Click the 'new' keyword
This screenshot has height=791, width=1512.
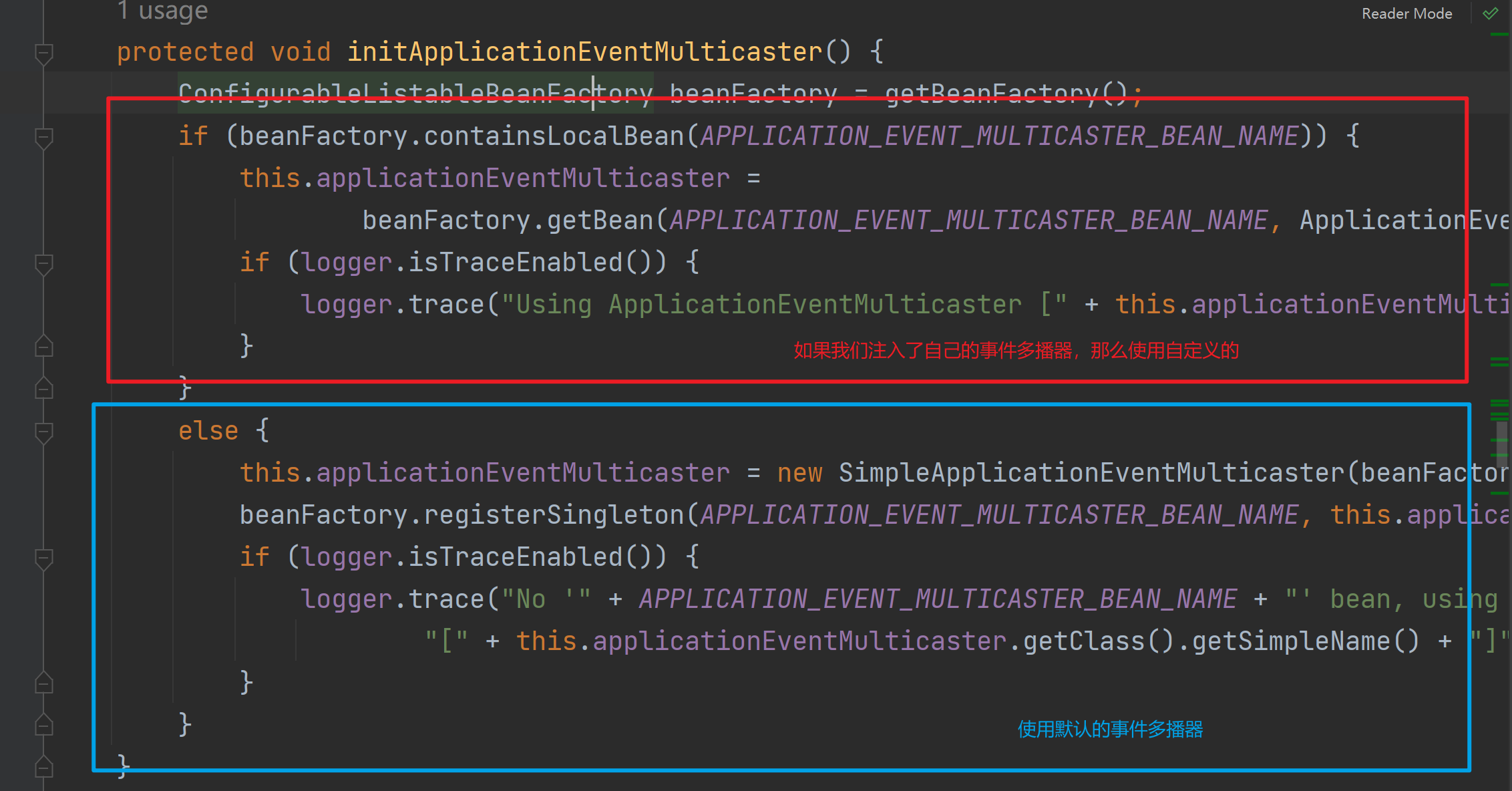click(799, 473)
